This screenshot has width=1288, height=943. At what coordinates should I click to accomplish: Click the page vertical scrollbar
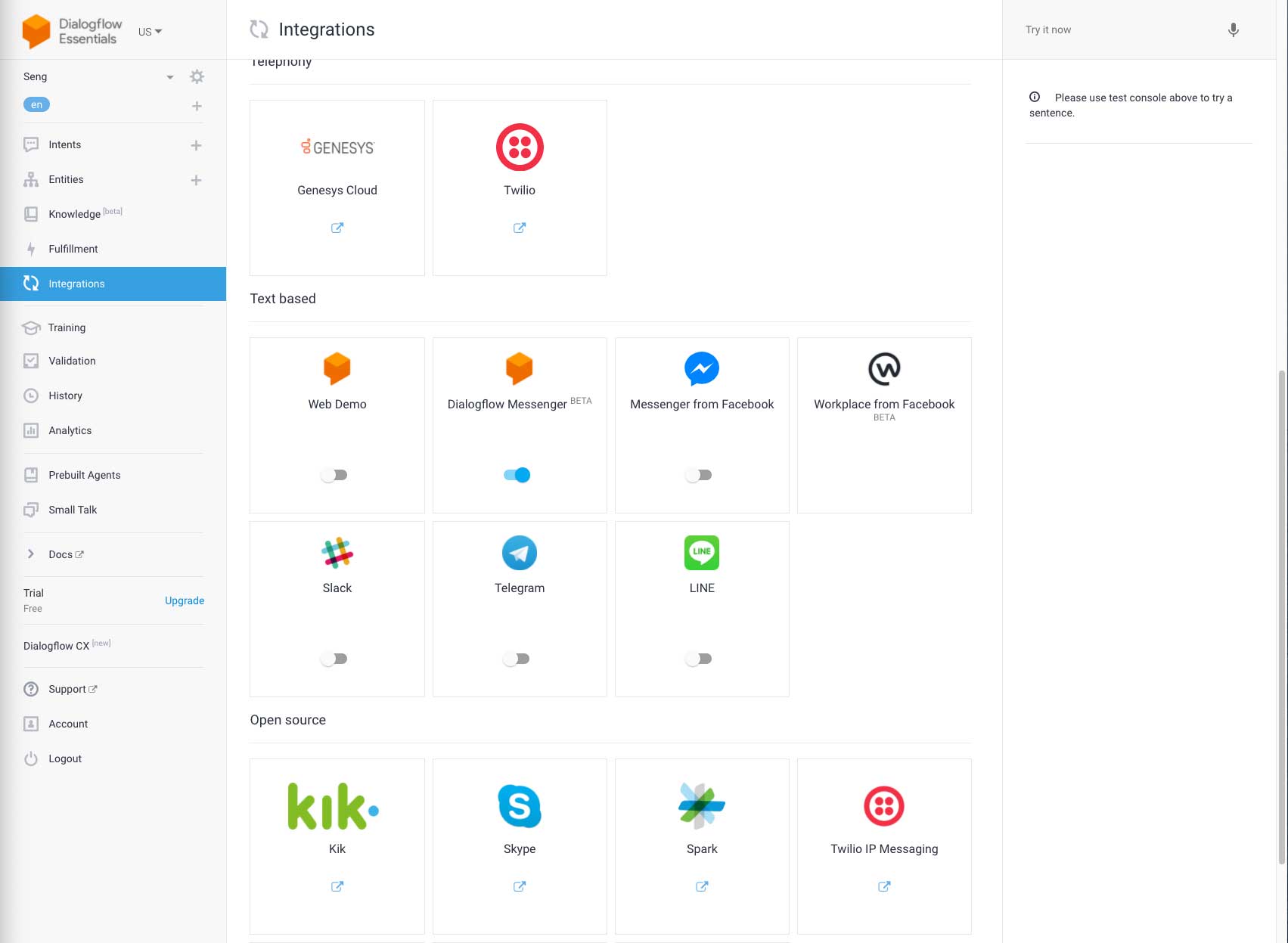tap(1281, 616)
